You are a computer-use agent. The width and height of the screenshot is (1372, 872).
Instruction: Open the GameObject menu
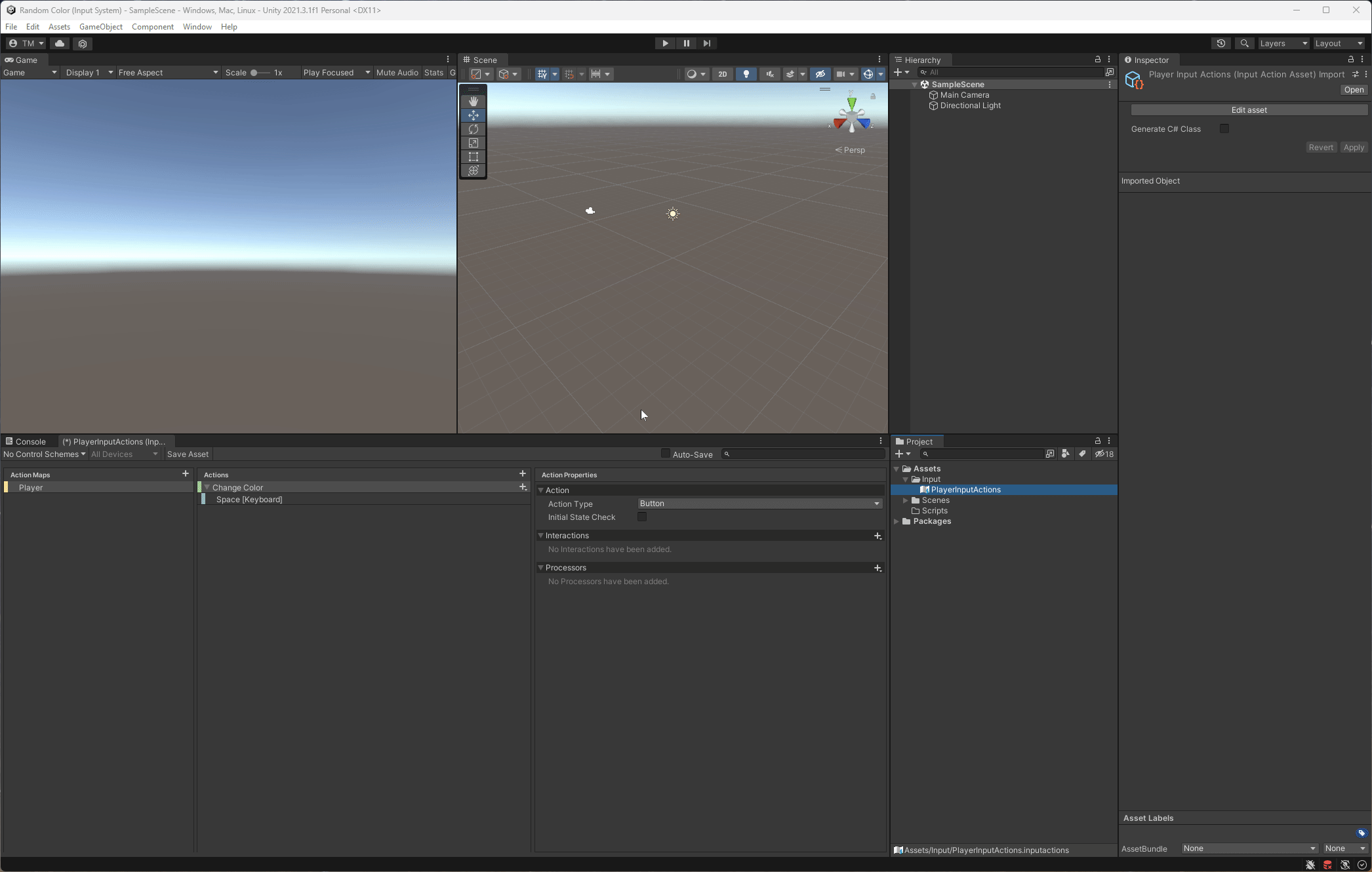click(x=100, y=27)
